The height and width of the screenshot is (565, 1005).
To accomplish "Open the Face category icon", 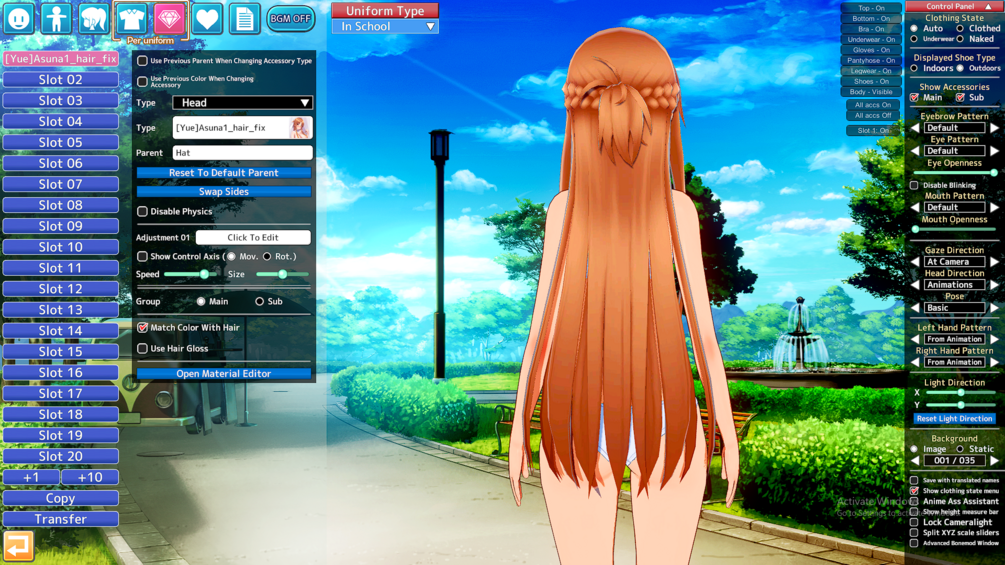I will (19, 19).
